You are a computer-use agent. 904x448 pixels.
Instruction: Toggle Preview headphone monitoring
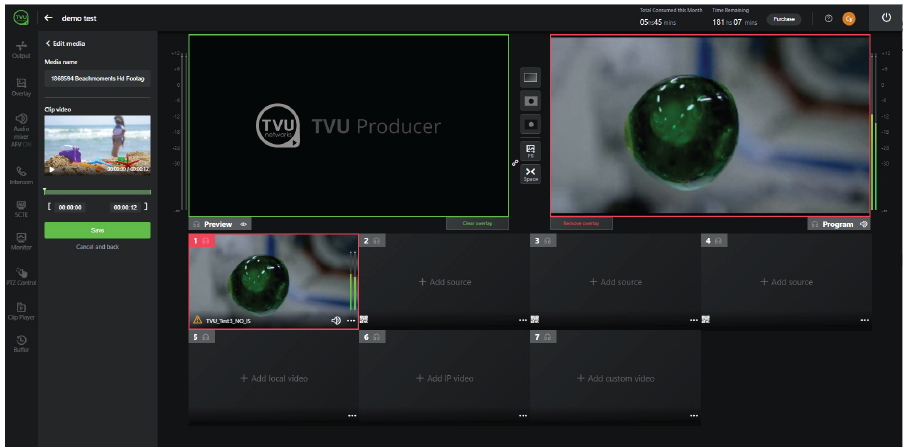pos(197,224)
